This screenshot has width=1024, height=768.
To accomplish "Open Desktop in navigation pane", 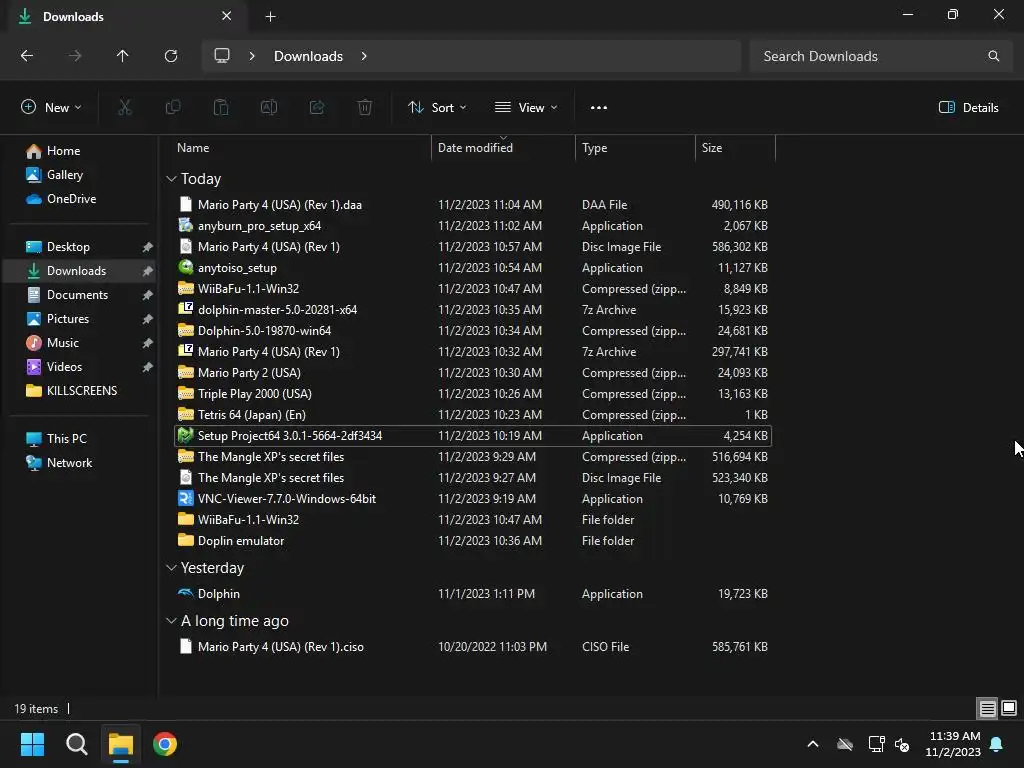I will 68,247.
